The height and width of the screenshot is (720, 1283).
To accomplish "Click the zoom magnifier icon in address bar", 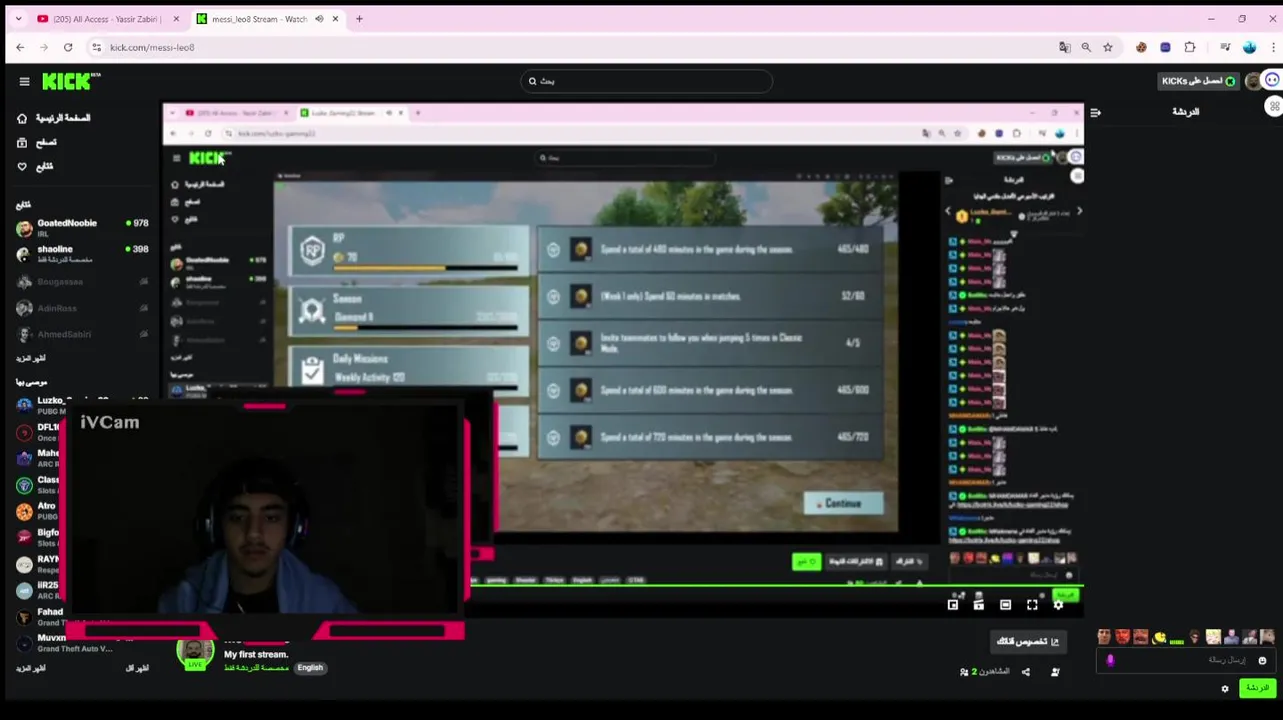I will click(1086, 47).
